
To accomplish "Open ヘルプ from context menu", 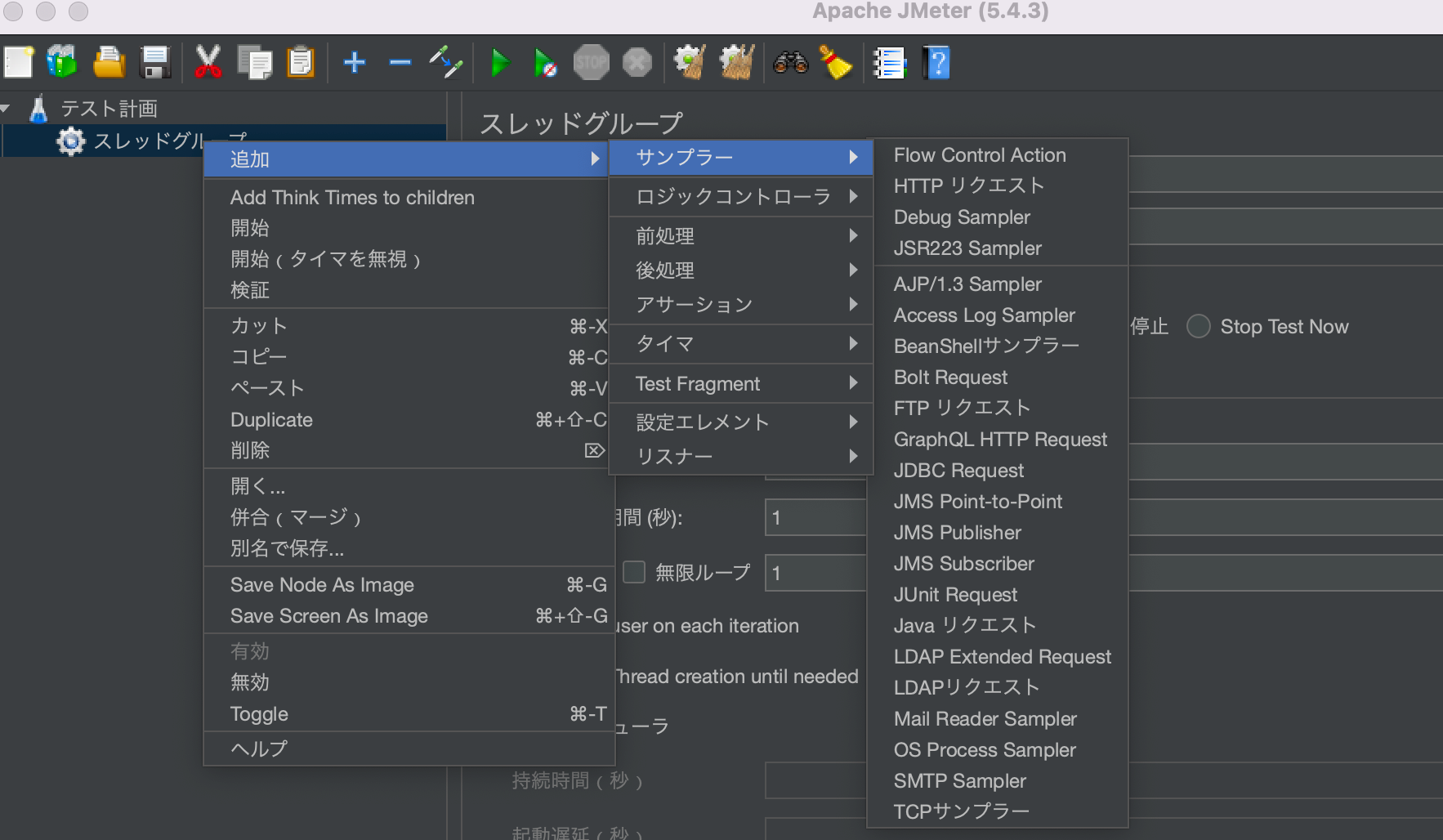I will 409,748.
